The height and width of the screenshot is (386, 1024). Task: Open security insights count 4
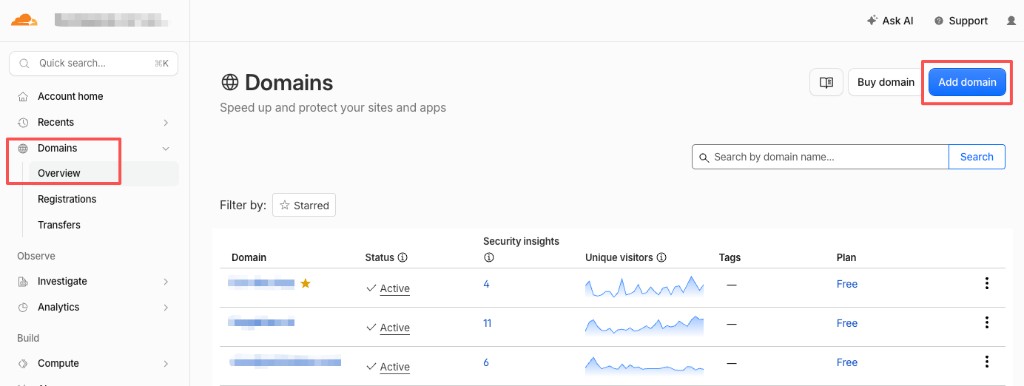pos(487,284)
